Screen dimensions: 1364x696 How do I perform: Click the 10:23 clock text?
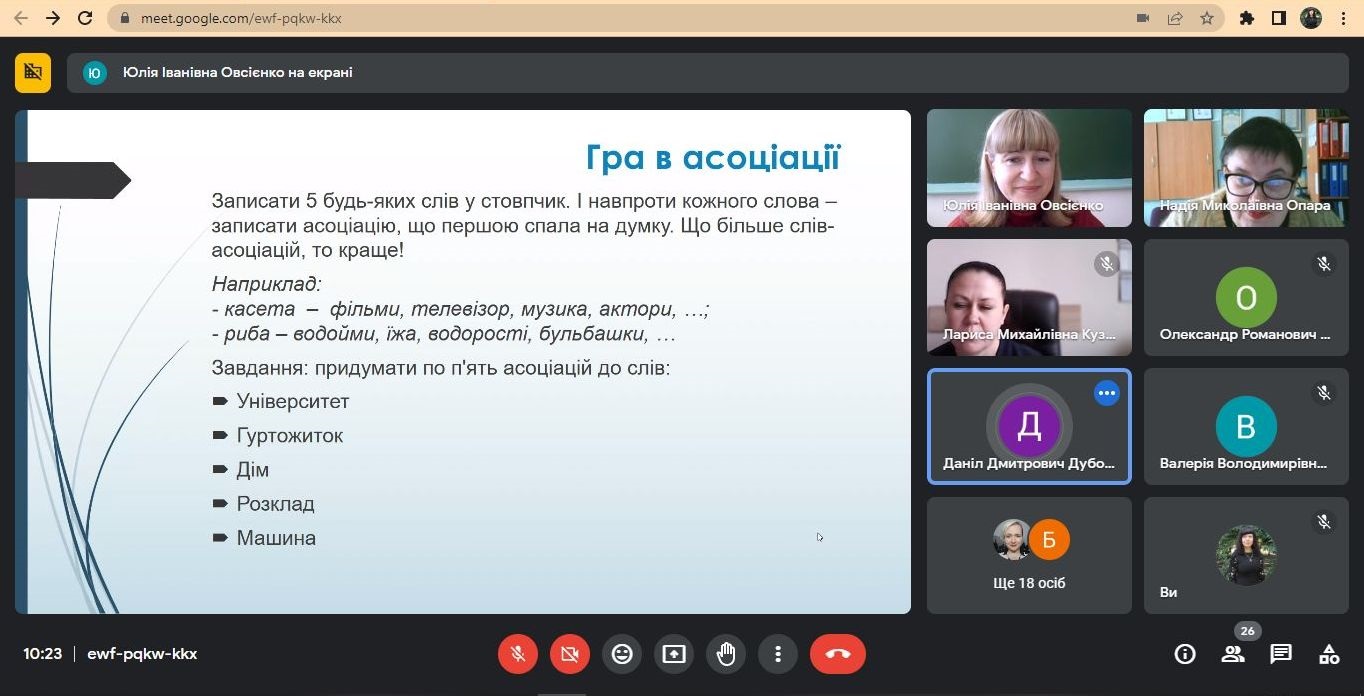tap(43, 654)
